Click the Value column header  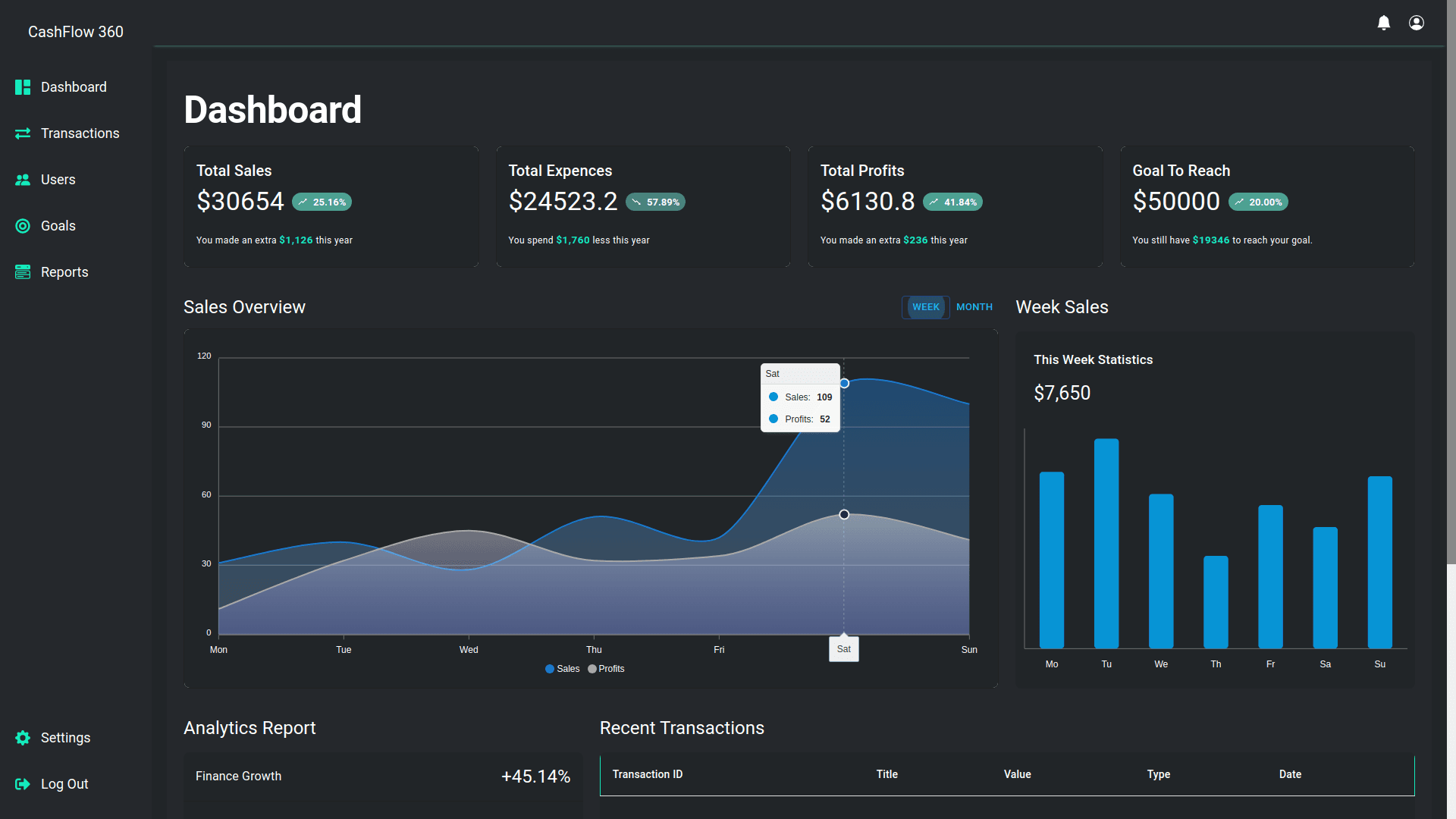(x=1017, y=774)
